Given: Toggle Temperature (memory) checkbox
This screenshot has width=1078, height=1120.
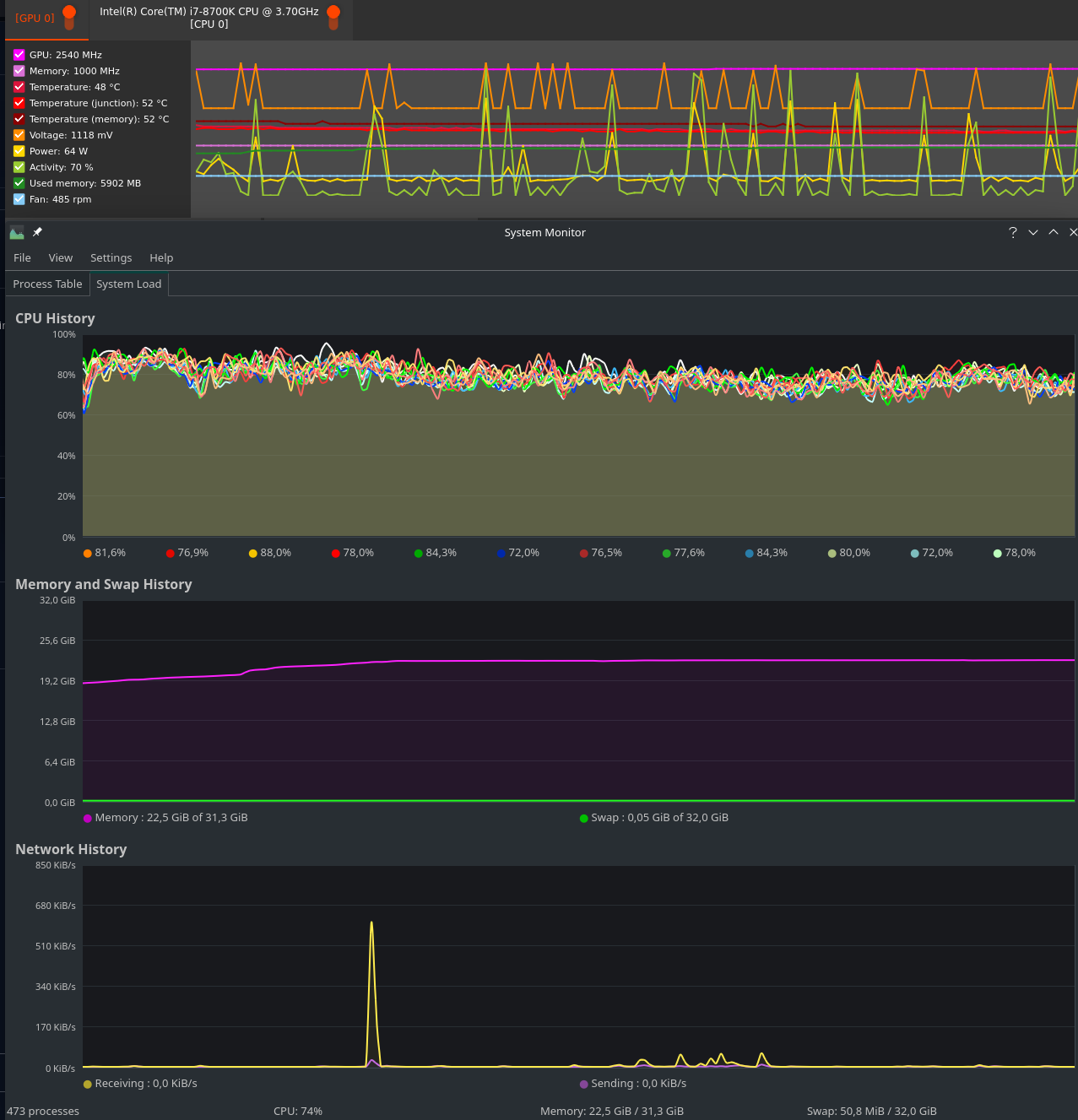Looking at the screenshot, I should coord(19,119).
